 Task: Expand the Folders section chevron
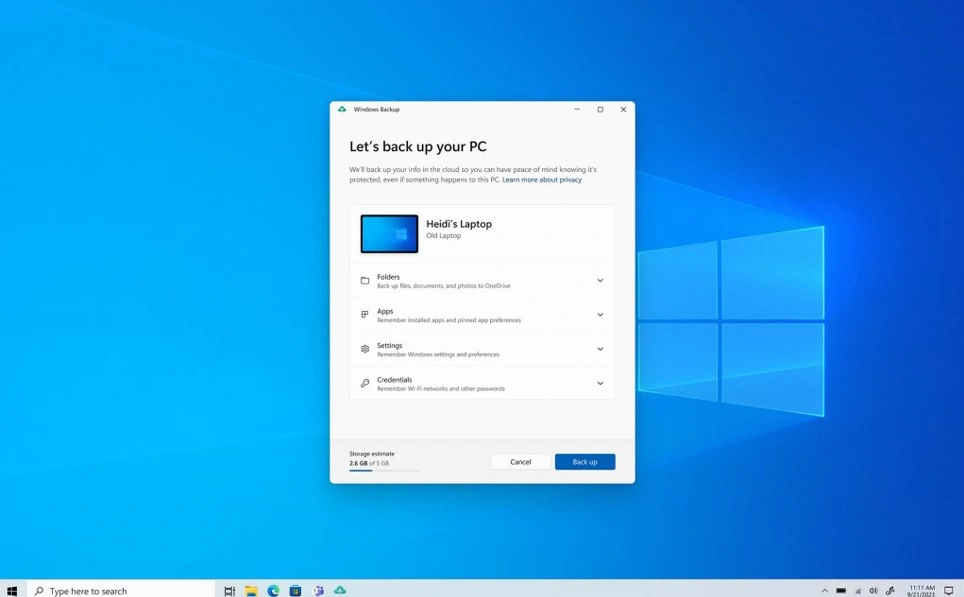[x=600, y=280]
